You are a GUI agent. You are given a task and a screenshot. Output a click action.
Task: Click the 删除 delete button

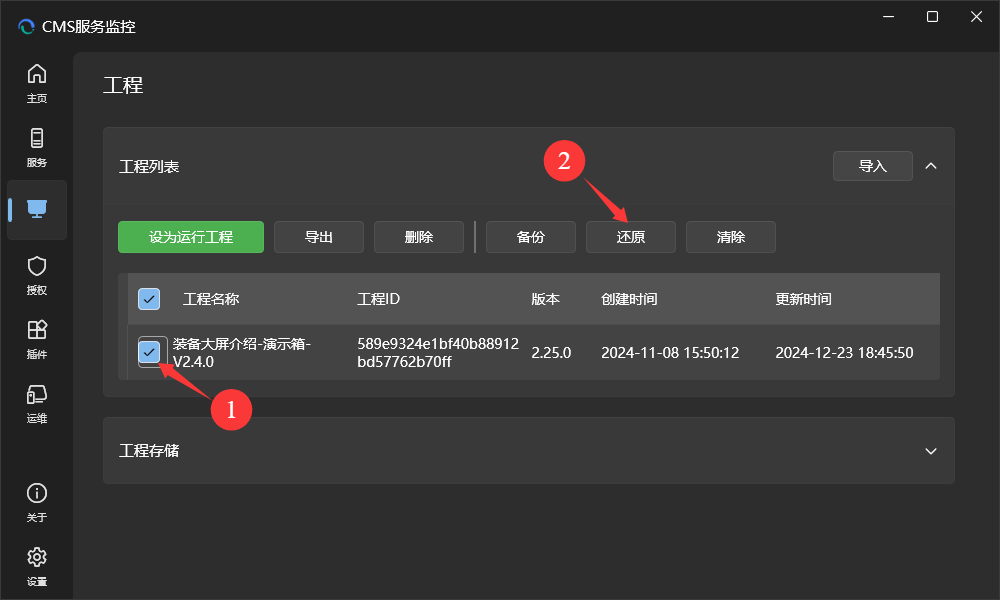coord(419,237)
